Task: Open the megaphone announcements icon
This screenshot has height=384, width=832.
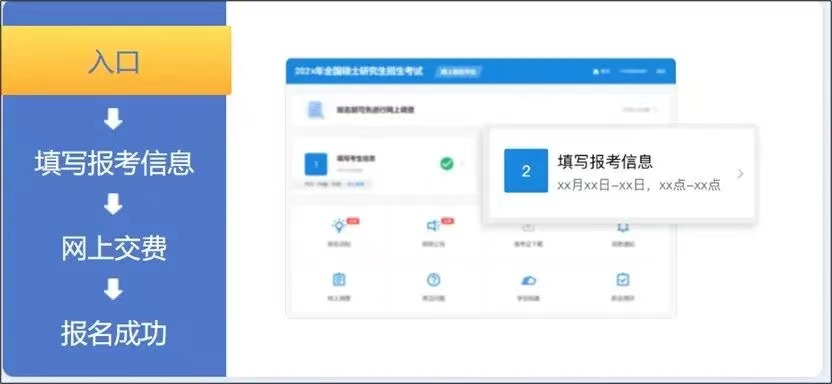Action: coord(433,226)
